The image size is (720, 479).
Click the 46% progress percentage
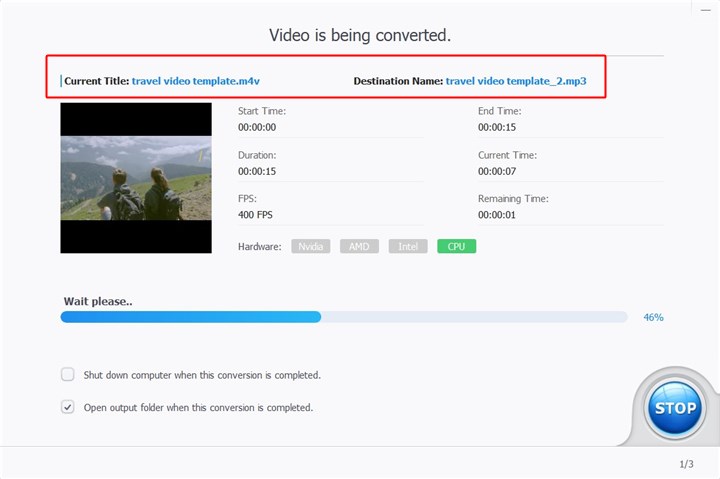point(653,317)
